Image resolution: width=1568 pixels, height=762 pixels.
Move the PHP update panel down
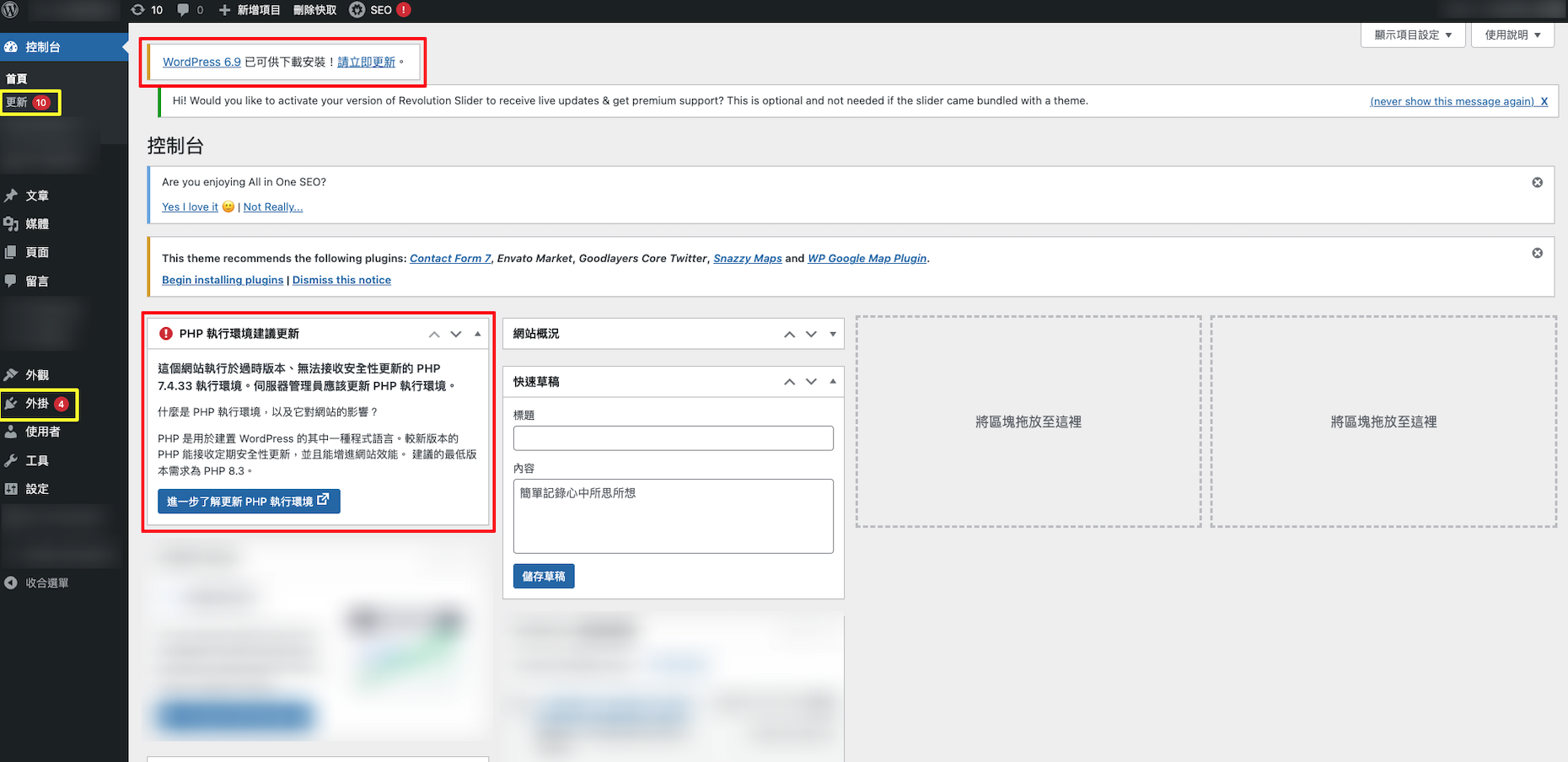(456, 335)
